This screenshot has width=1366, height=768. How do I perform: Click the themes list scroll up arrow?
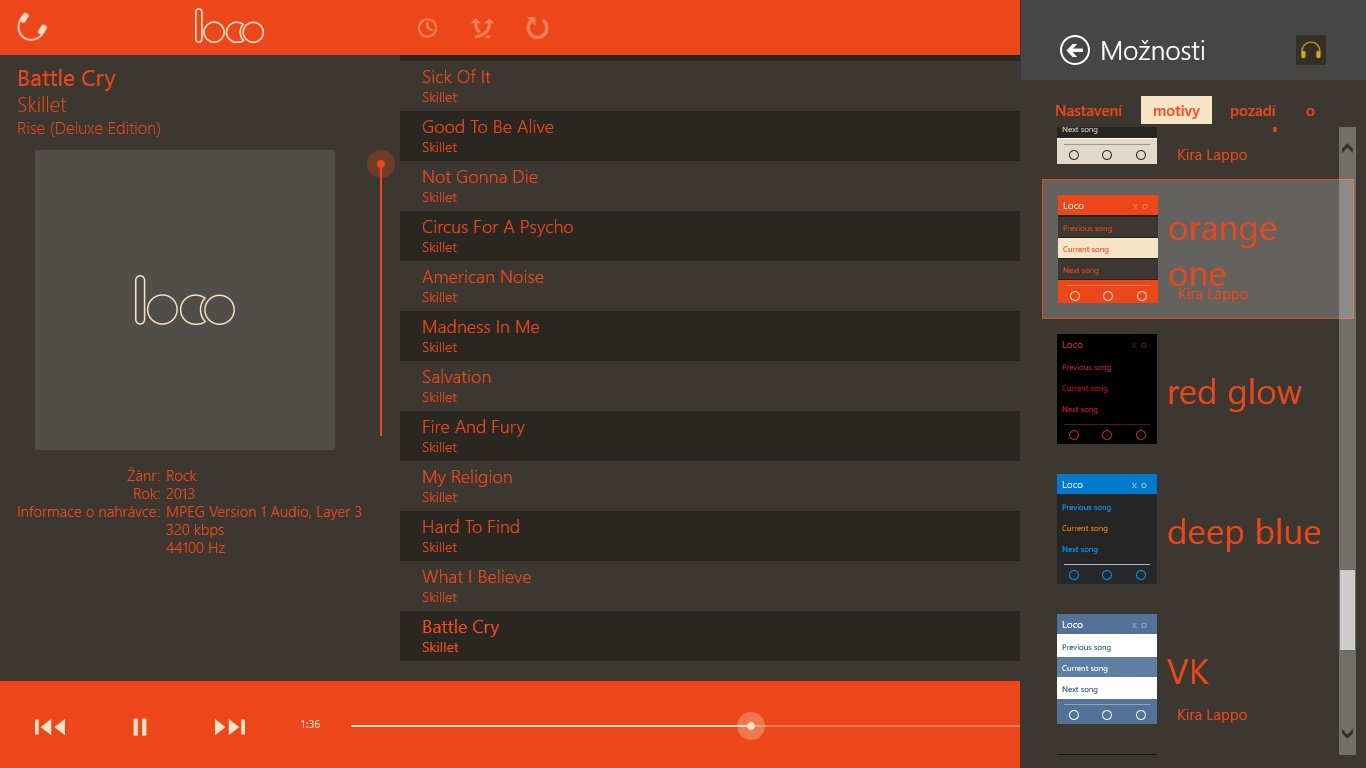point(1347,148)
